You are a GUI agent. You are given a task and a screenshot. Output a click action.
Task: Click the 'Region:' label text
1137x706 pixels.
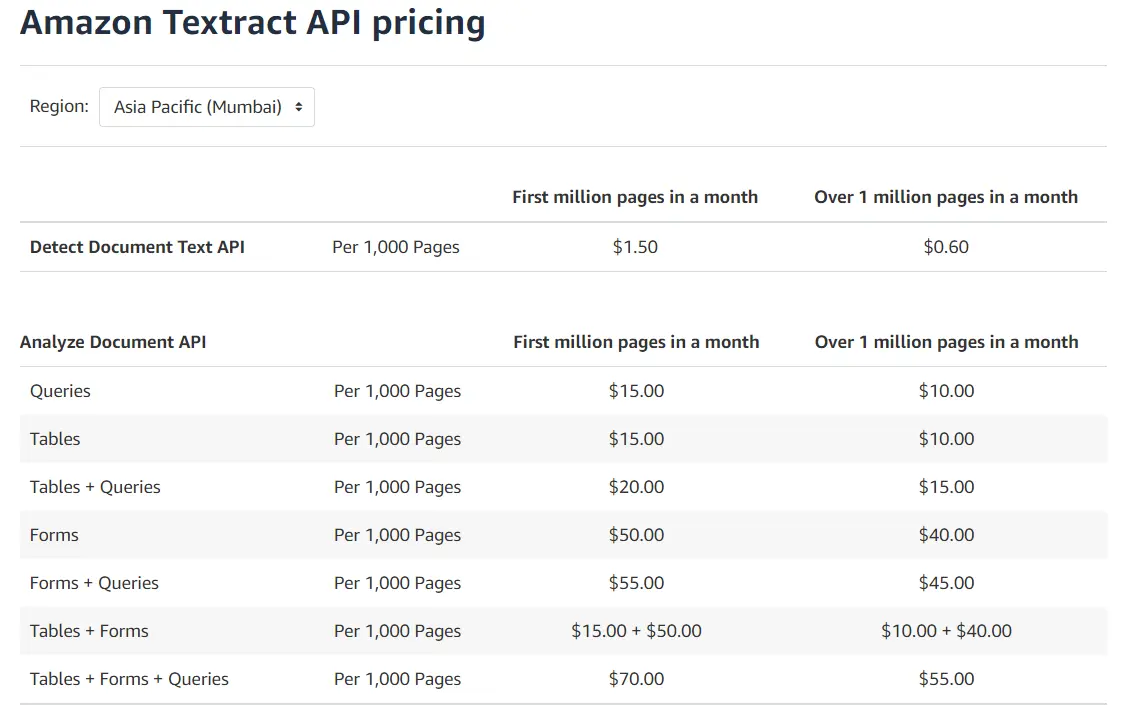click(x=59, y=106)
